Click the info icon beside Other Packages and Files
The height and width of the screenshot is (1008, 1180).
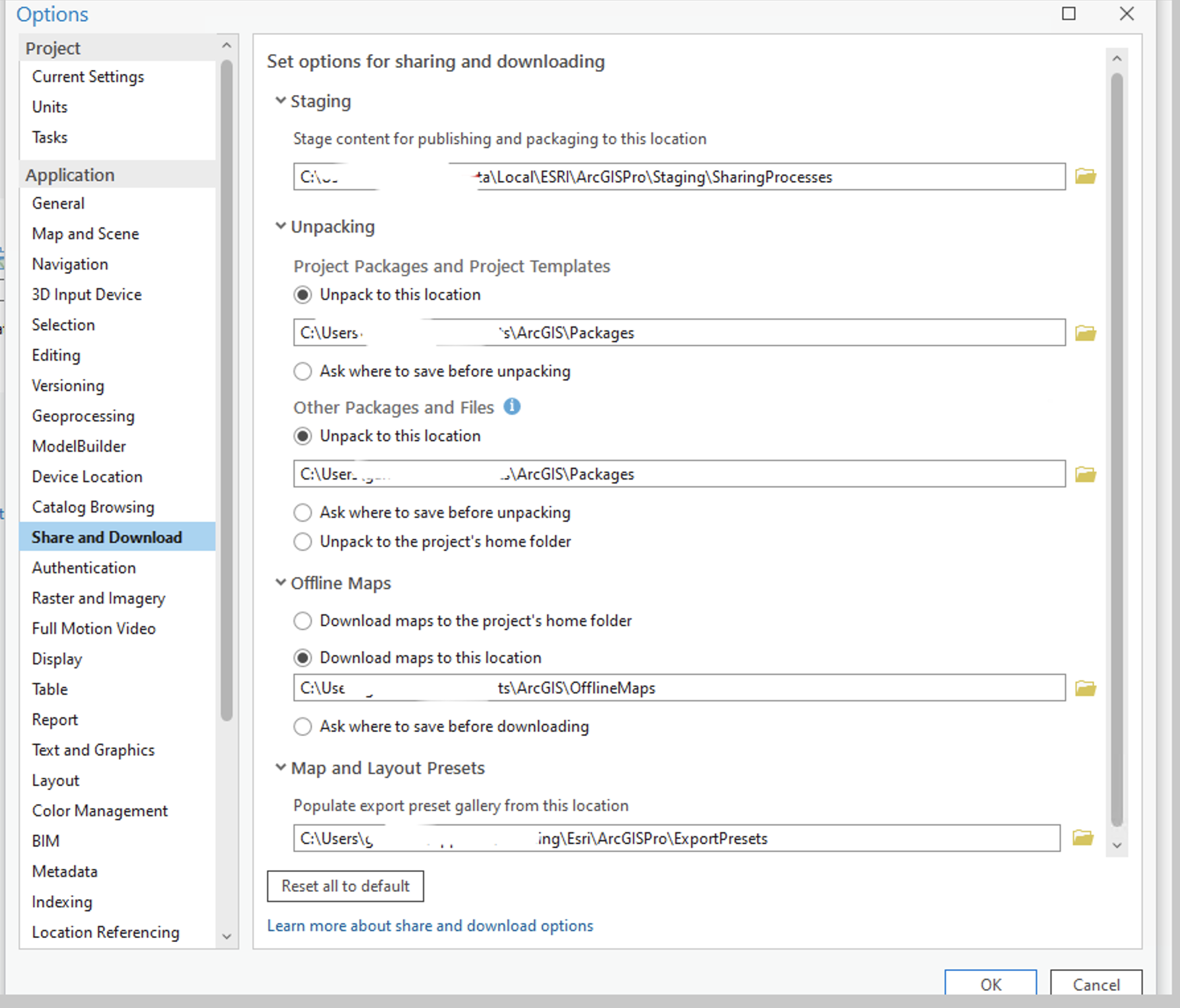click(512, 407)
